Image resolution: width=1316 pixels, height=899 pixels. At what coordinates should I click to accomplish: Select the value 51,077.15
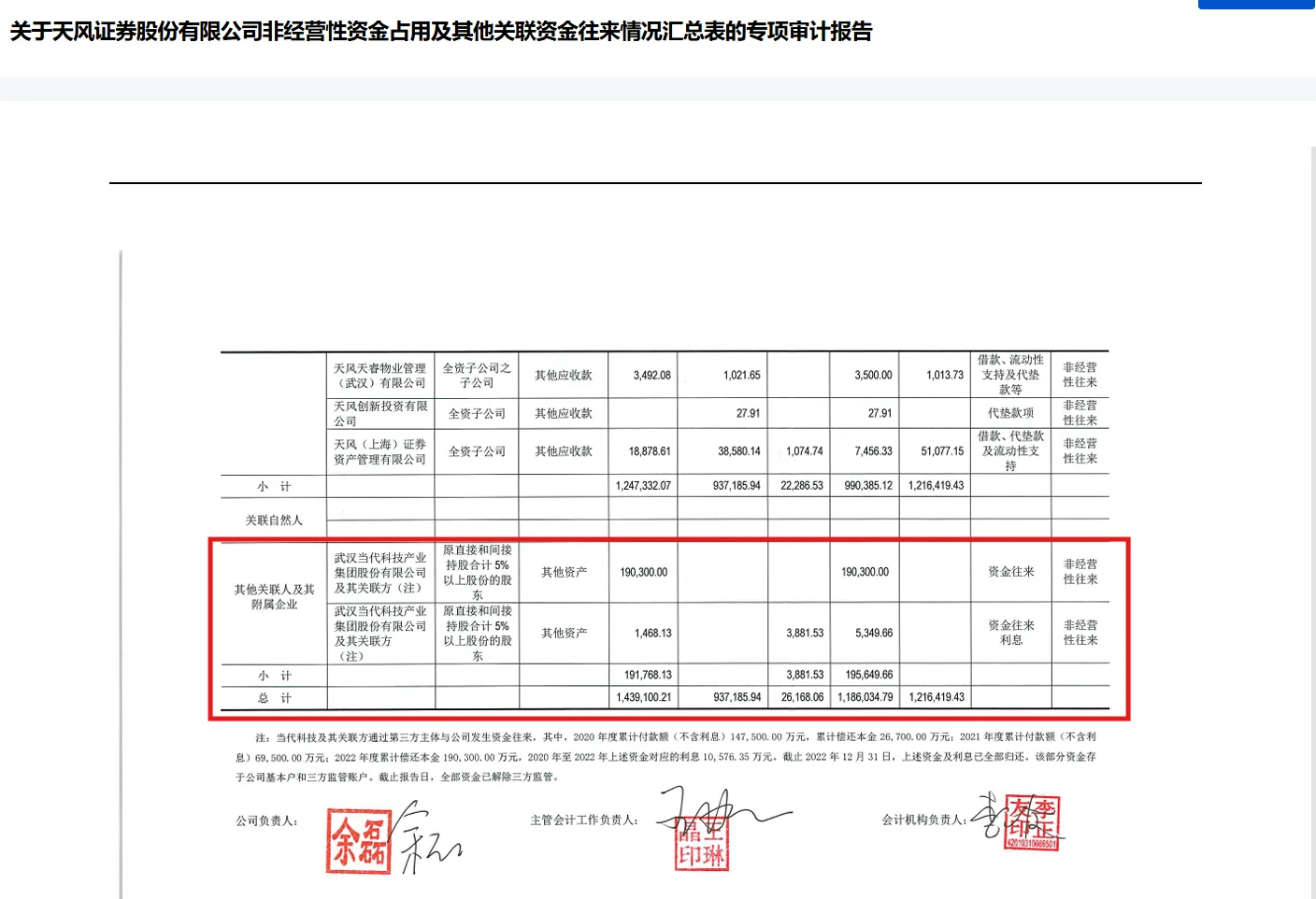942,451
